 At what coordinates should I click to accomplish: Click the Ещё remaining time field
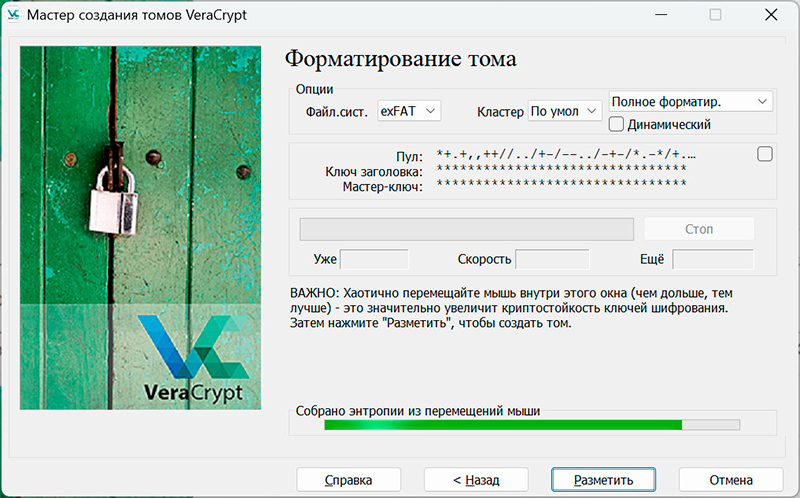coord(712,260)
